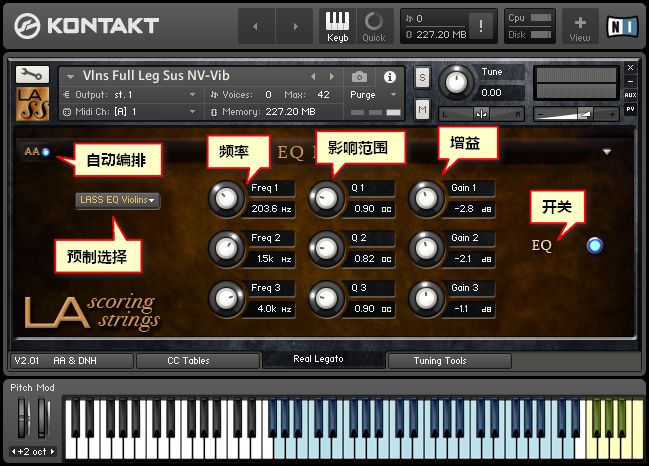This screenshot has height=466, width=649.
Task: Click the Tune knob
Action: coord(456,82)
